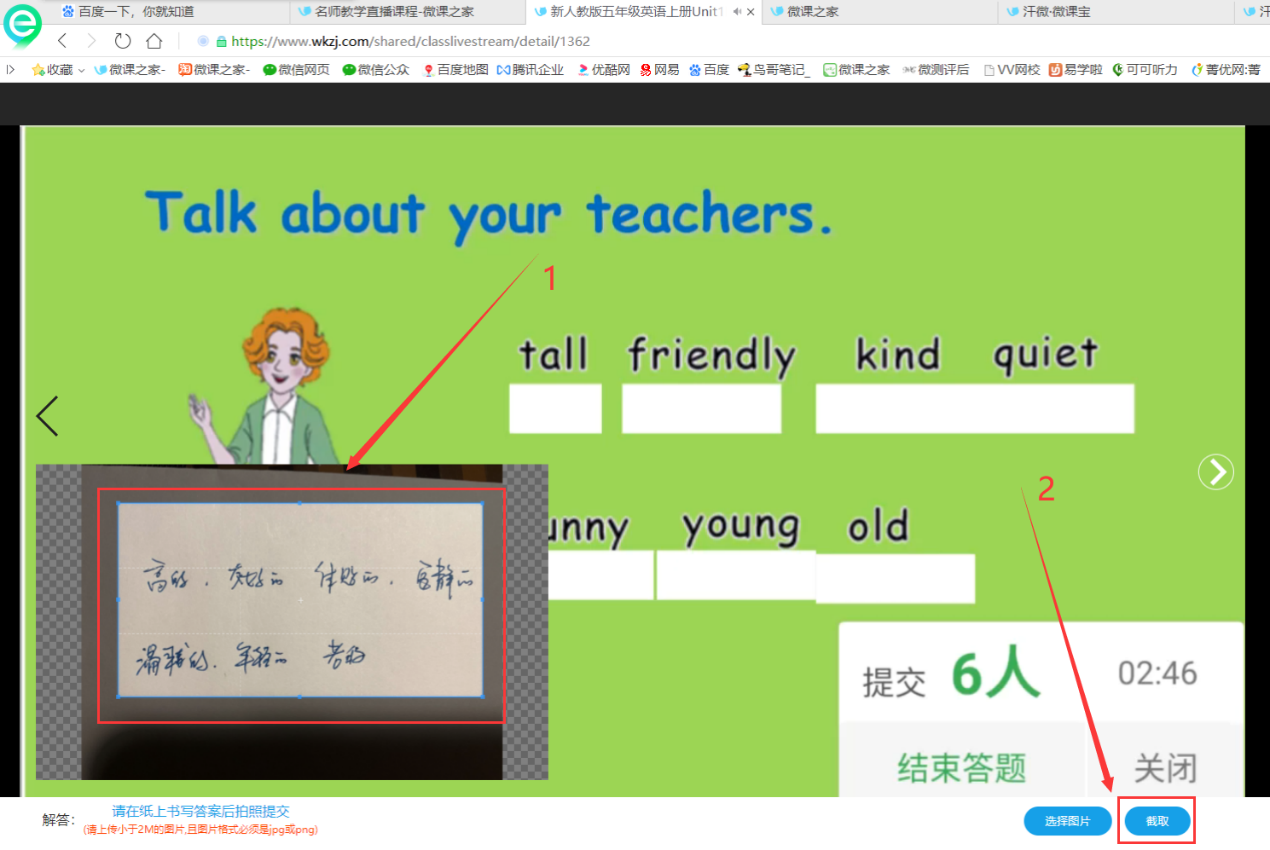Mute the active tab via speaker icon
Viewport: 1270px width, 850px height.
[737, 12]
